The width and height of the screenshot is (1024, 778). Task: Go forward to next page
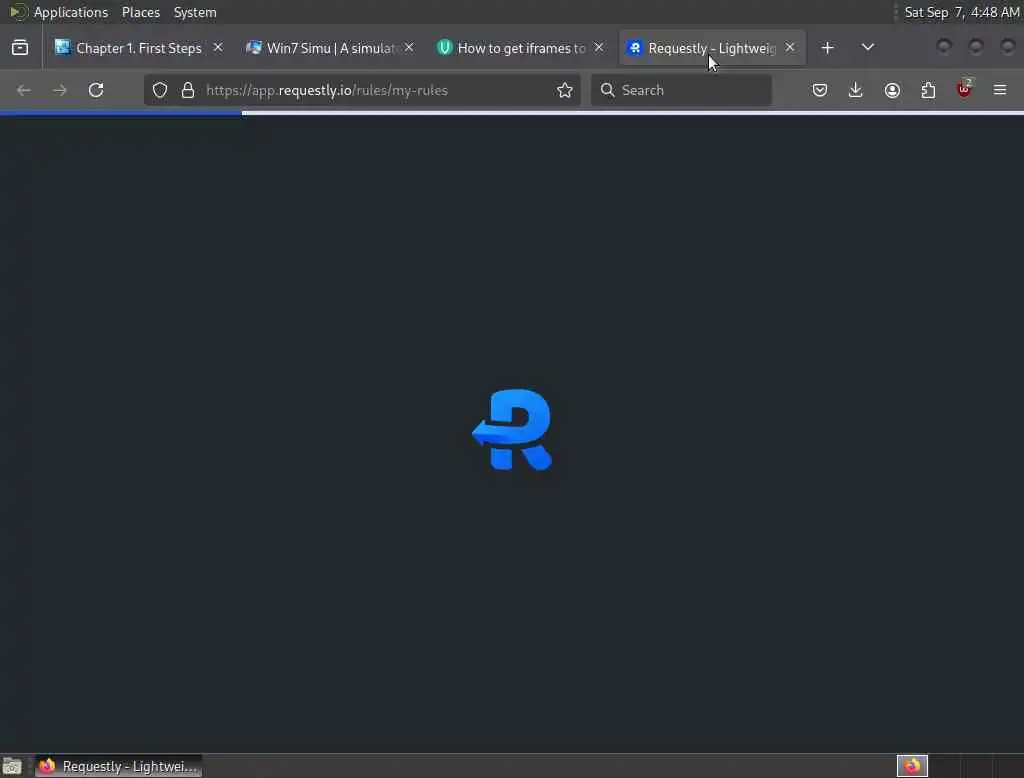click(59, 90)
